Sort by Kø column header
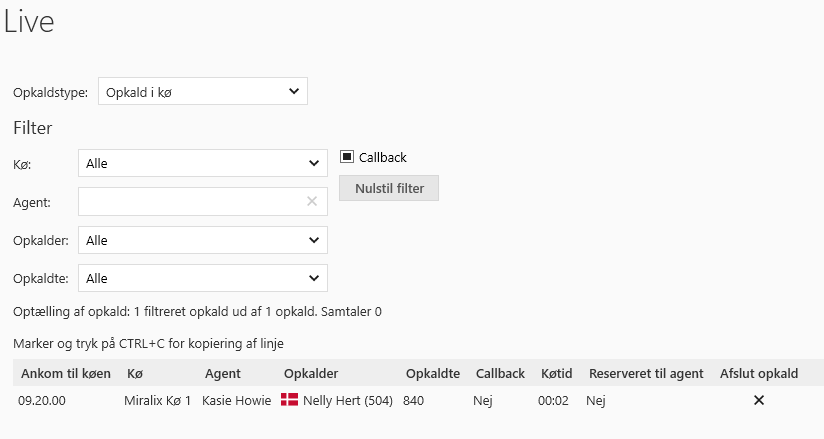Screen dimensions: 824x439 tap(134, 374)
